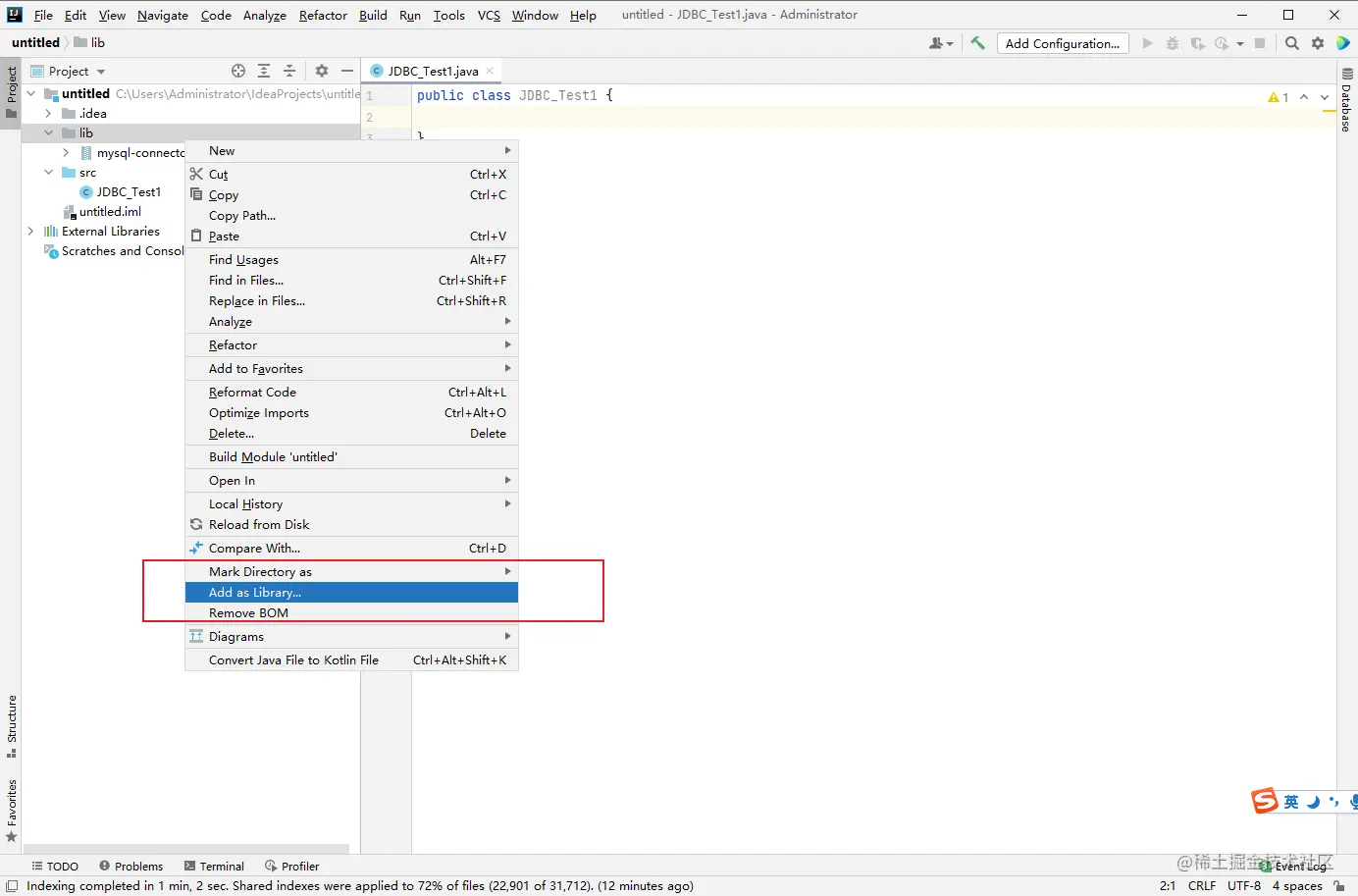Change CRLF line separator in status bar
Screen dimensions: 1358x896
(1202, 885)
